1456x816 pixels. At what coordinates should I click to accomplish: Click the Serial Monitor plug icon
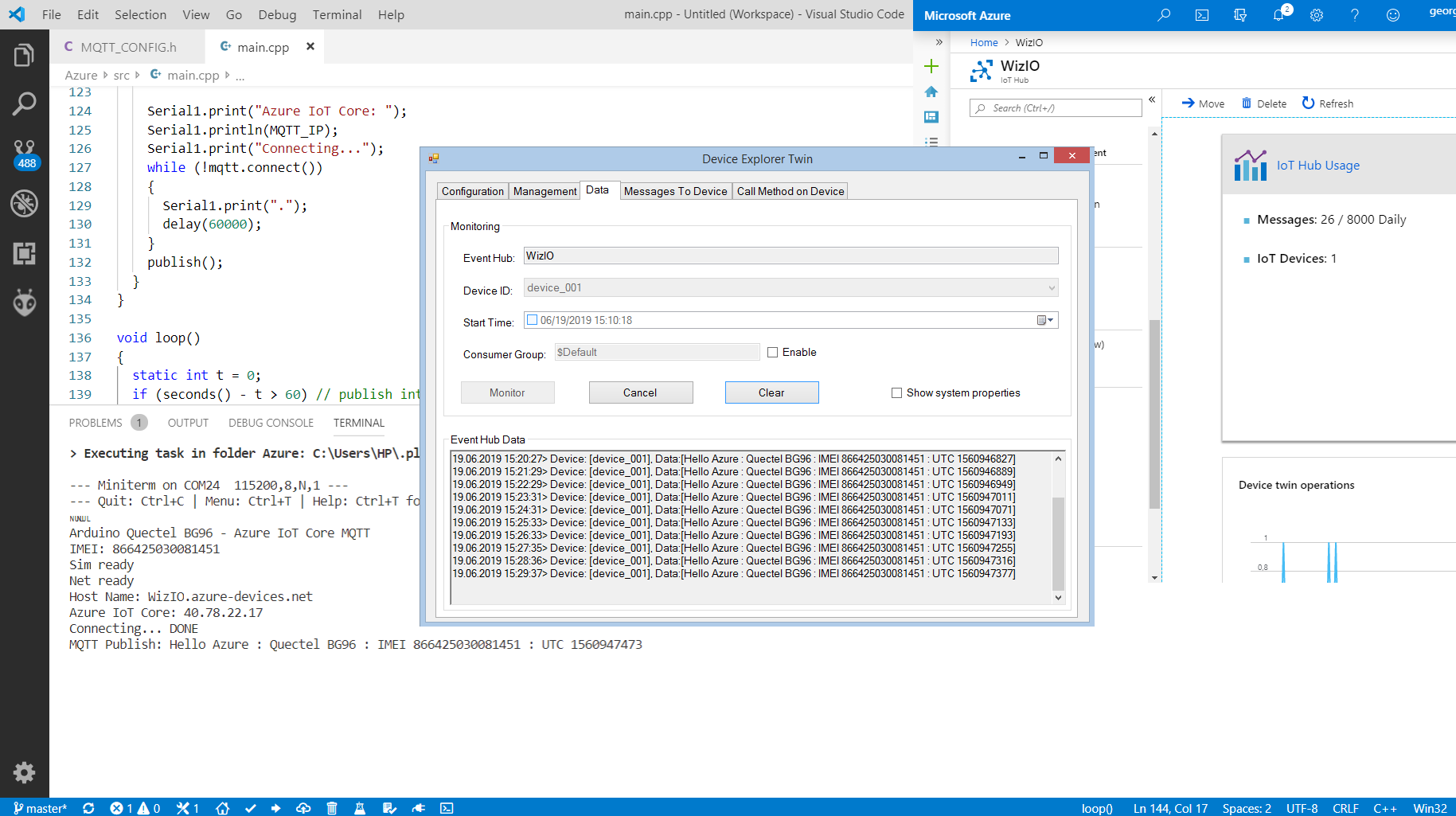(x=418, y=808)
